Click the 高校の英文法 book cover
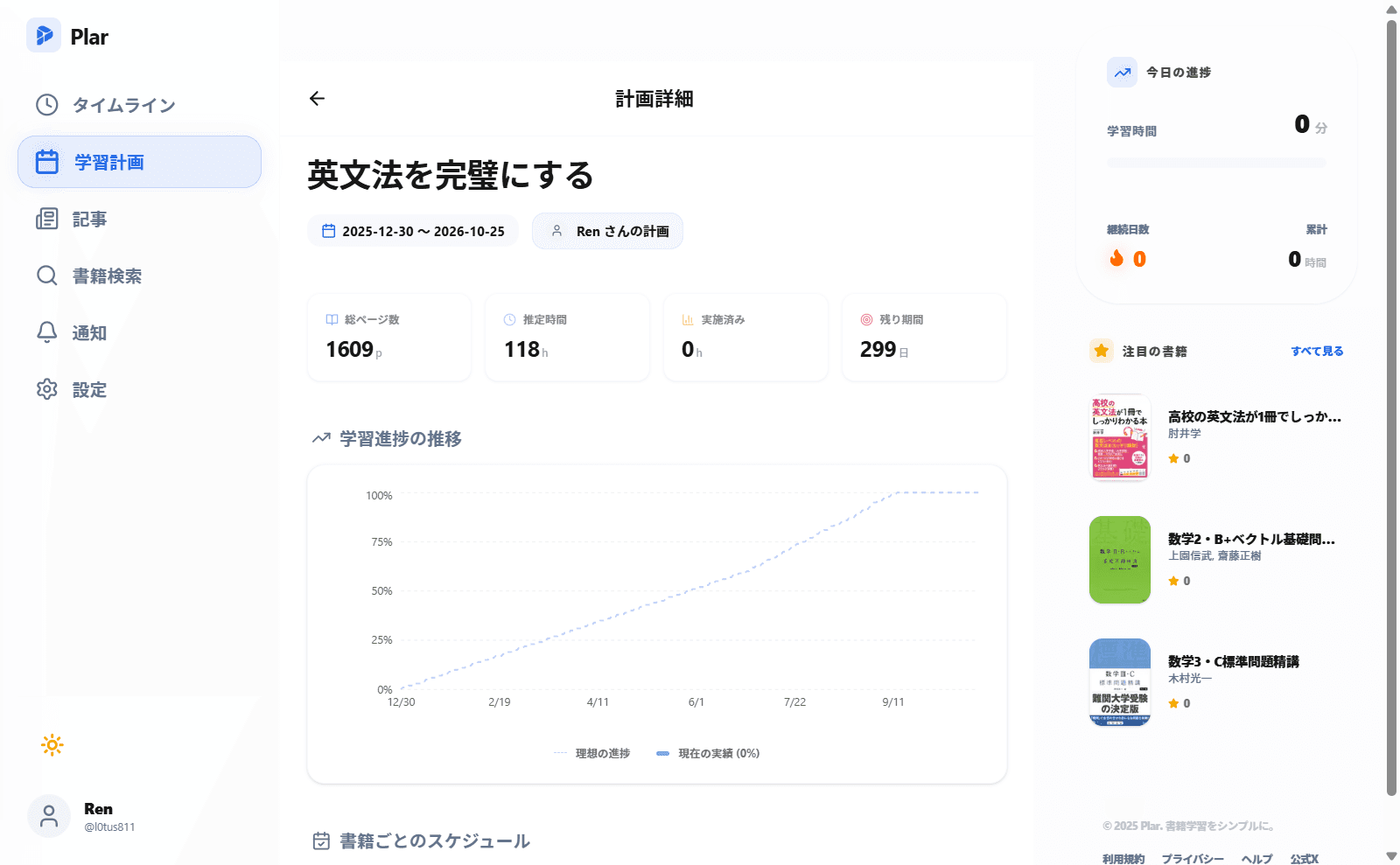Image resolution: width=1400 pixels, height=865 pixels. point(1120,438)
